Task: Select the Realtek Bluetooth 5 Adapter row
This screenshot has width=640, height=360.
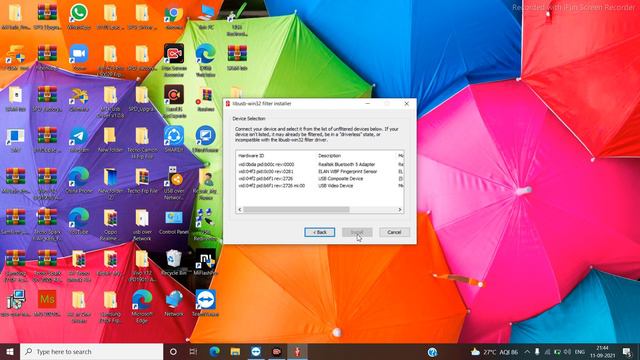Action: pos(320,164)
